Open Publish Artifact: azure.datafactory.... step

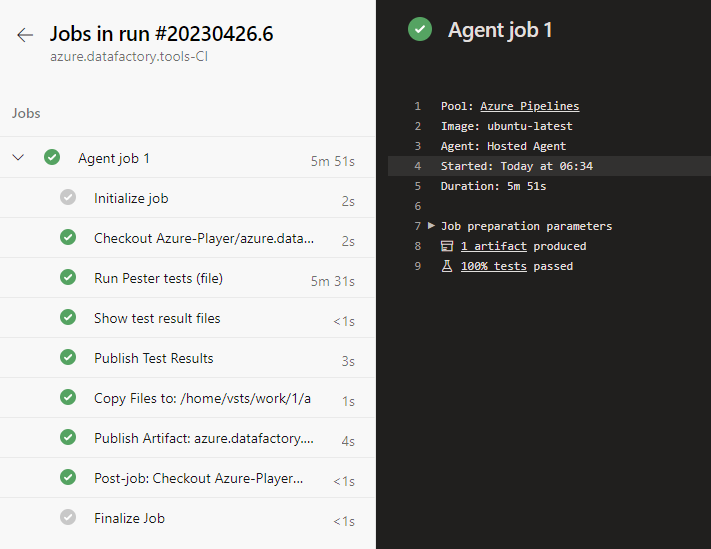tap(188, 437)
